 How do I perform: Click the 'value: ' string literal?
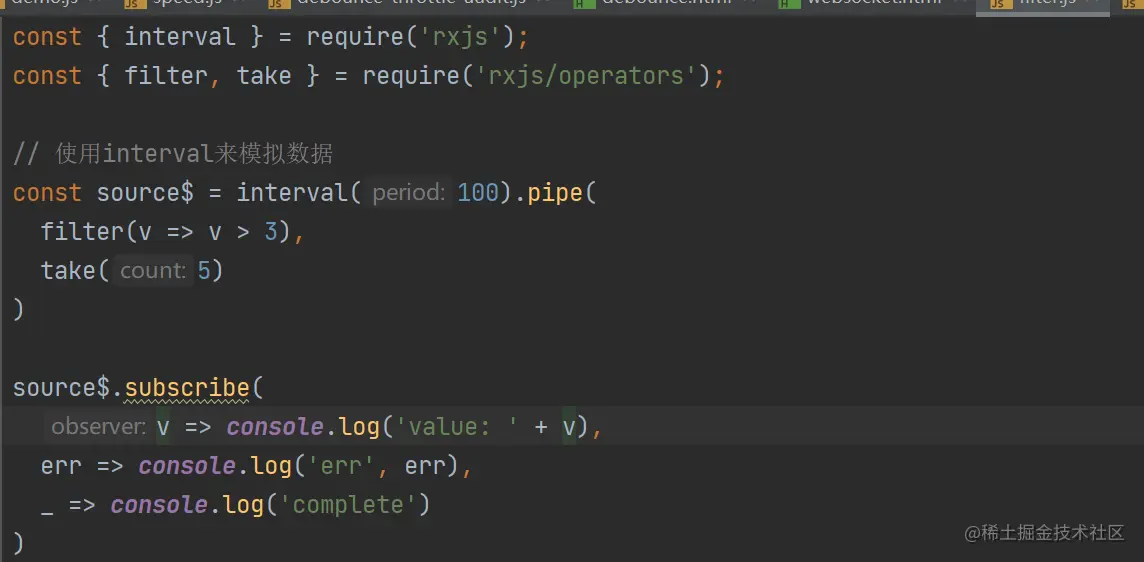(x=457, y=426)
